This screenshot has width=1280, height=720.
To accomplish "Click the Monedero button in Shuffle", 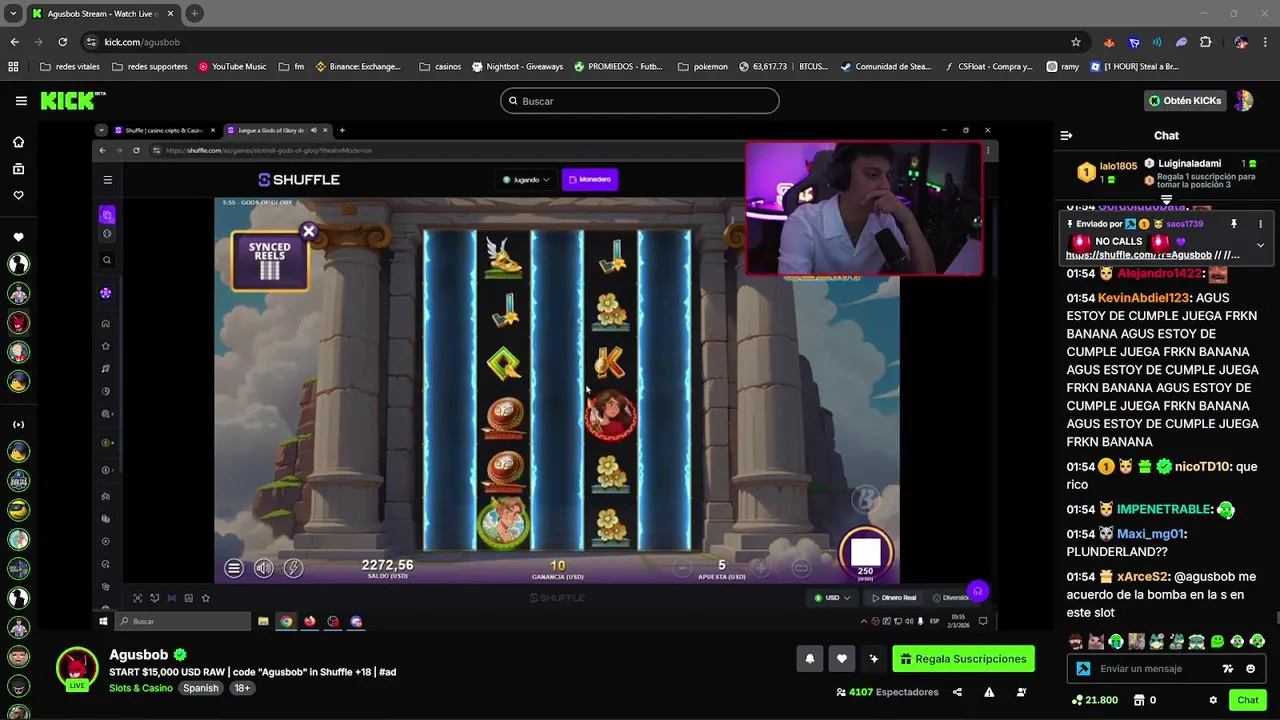I will click(590, 179).
